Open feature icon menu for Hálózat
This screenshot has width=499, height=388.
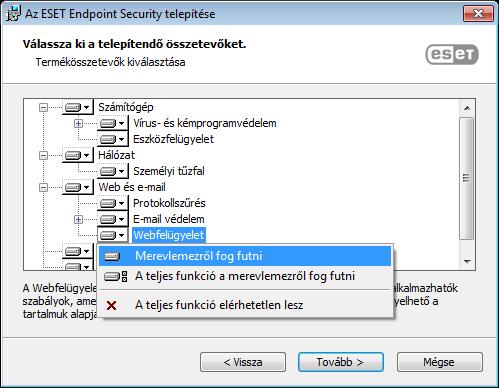point(77,155)
